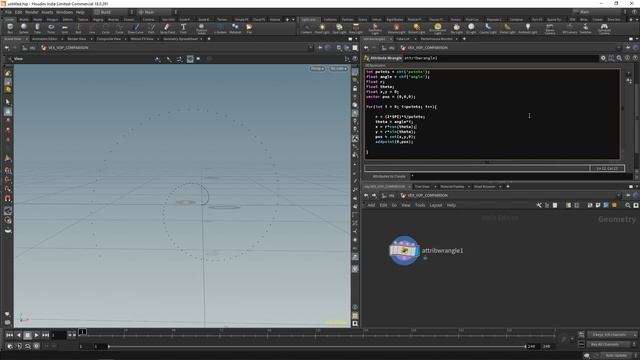Screen dimensions: 640x360
Task: Add a Gamepad Camera from the shelf
Action: [x=604, y=29]
